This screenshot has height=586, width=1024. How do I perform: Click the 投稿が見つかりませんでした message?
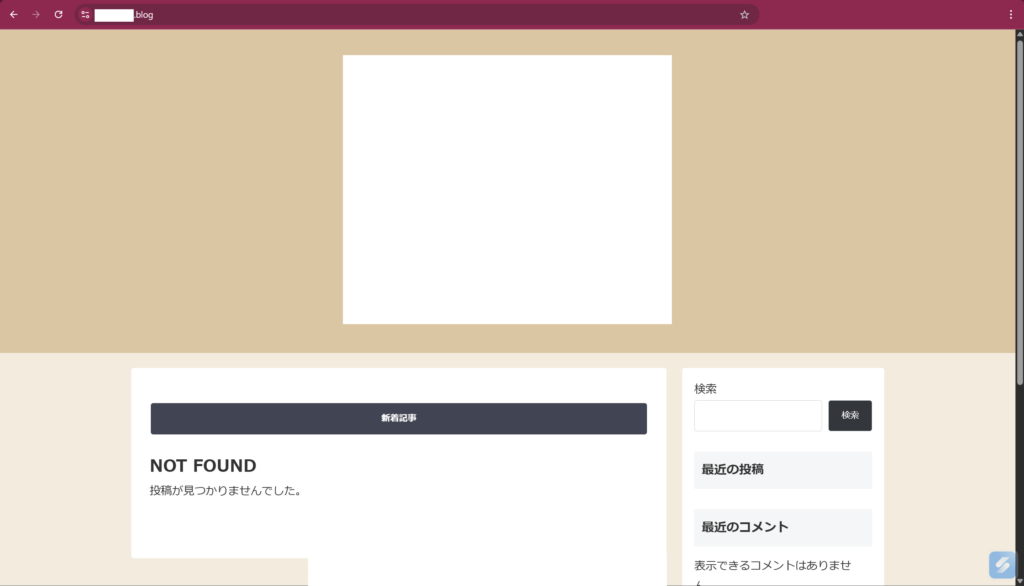click(225, 490)
